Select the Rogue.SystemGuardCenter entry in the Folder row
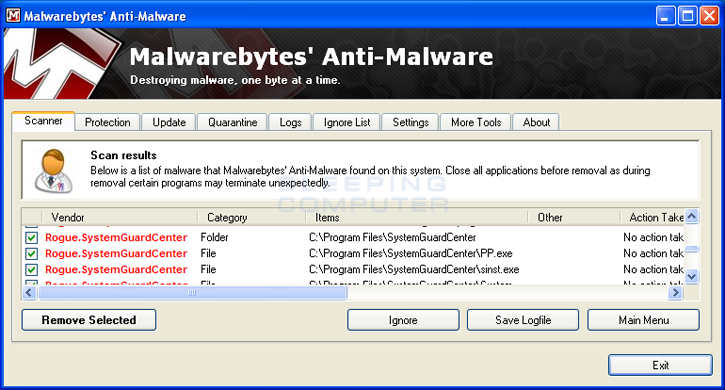The image size is (725, 390). click(x=116, y=237)
